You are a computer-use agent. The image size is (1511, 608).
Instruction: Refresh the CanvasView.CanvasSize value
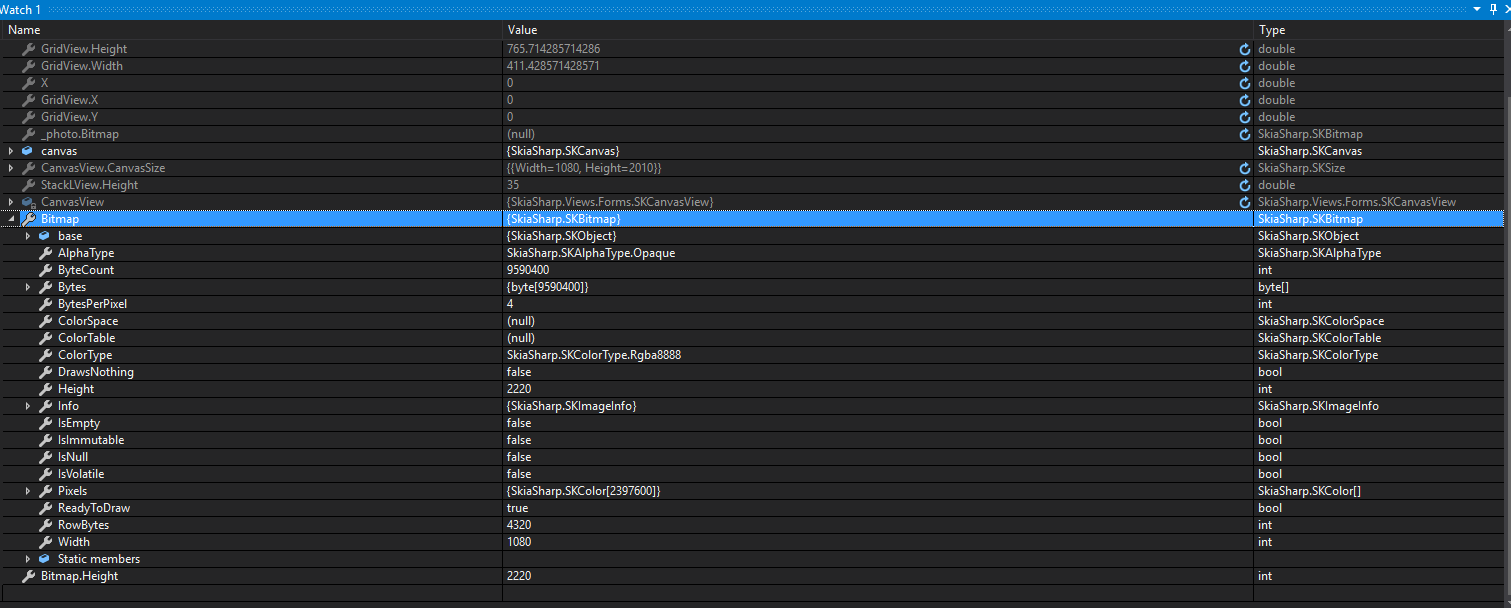pos(1245,168)
